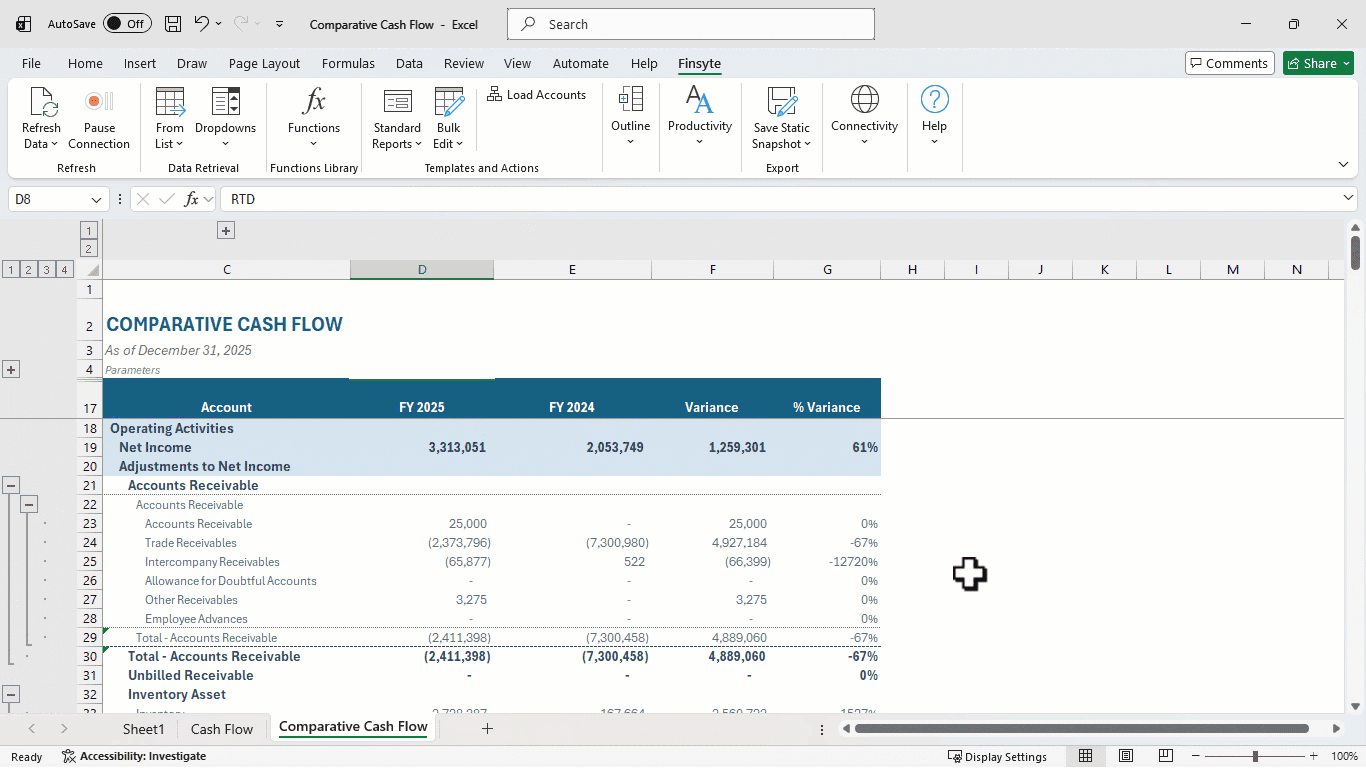Open the Productivity menu
Screen dimensions: 1366x768
[x=700, y=117]
